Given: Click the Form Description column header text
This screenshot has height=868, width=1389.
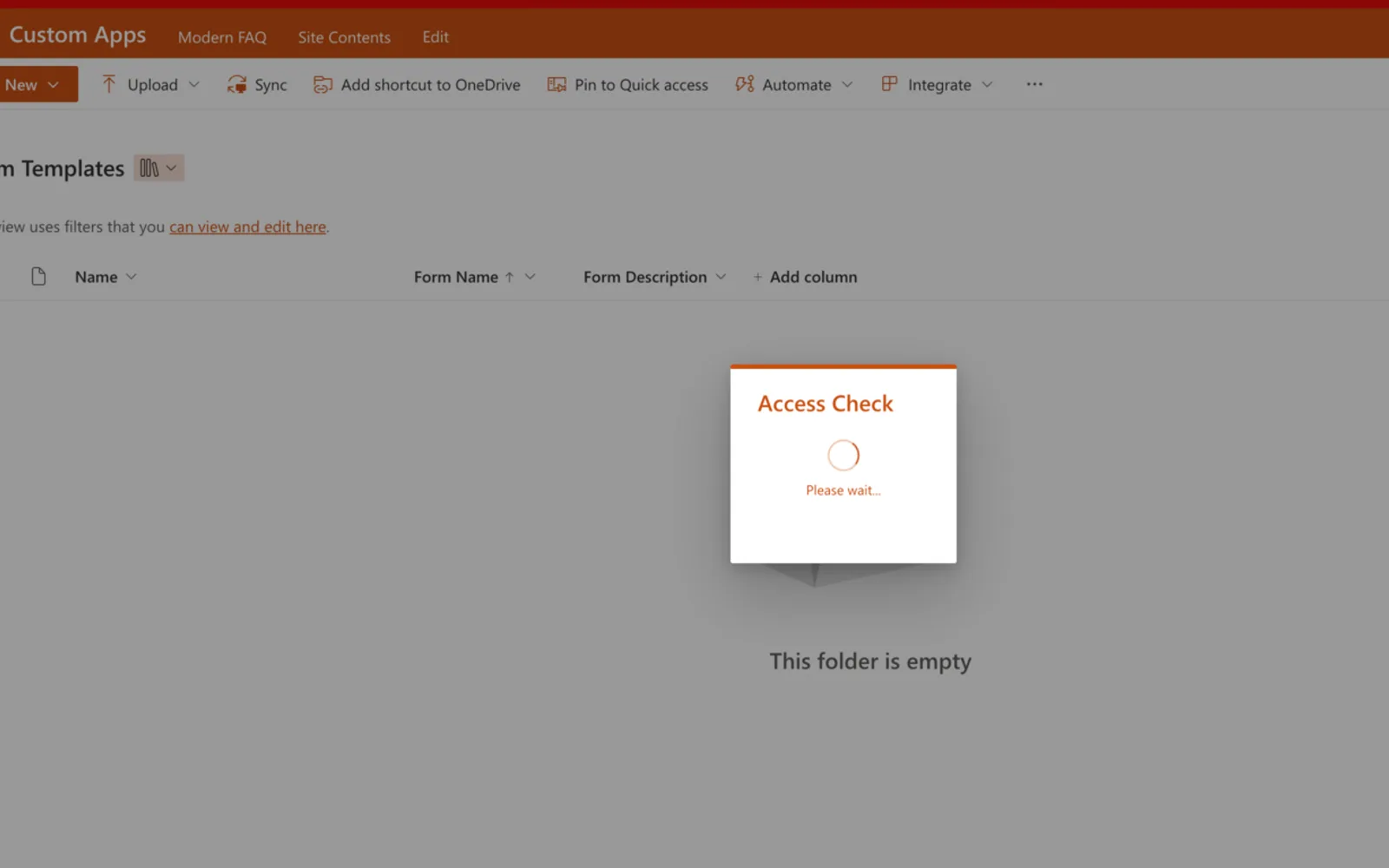Looking at the screenshot, I should coord(645,277).
